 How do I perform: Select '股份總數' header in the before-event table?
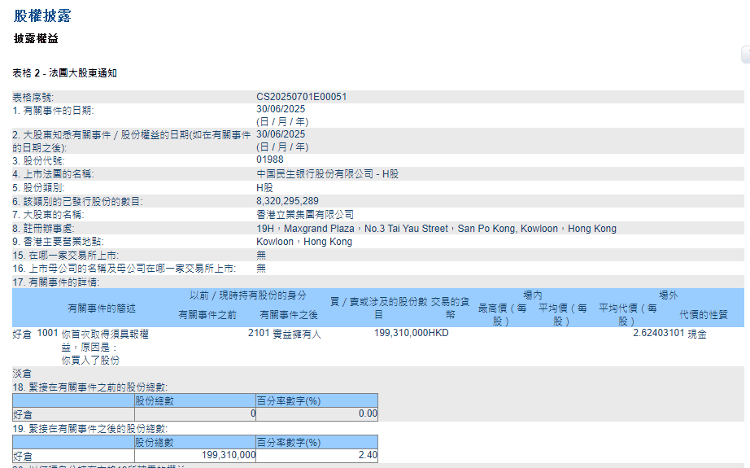pyautogui.click(x=154, y=401)
